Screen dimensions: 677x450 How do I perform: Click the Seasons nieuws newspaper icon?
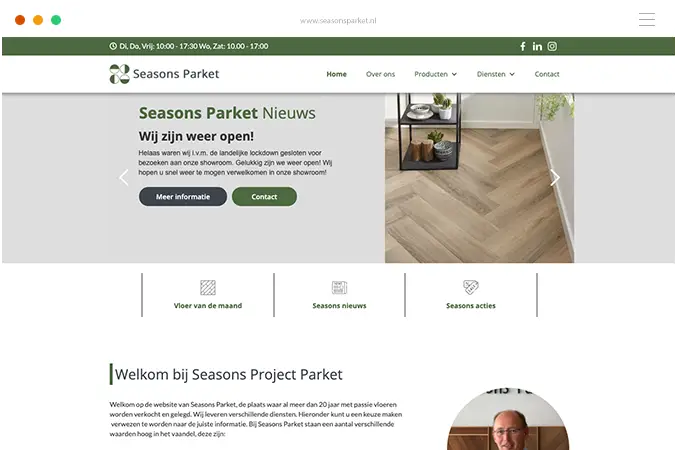(339, 287)
